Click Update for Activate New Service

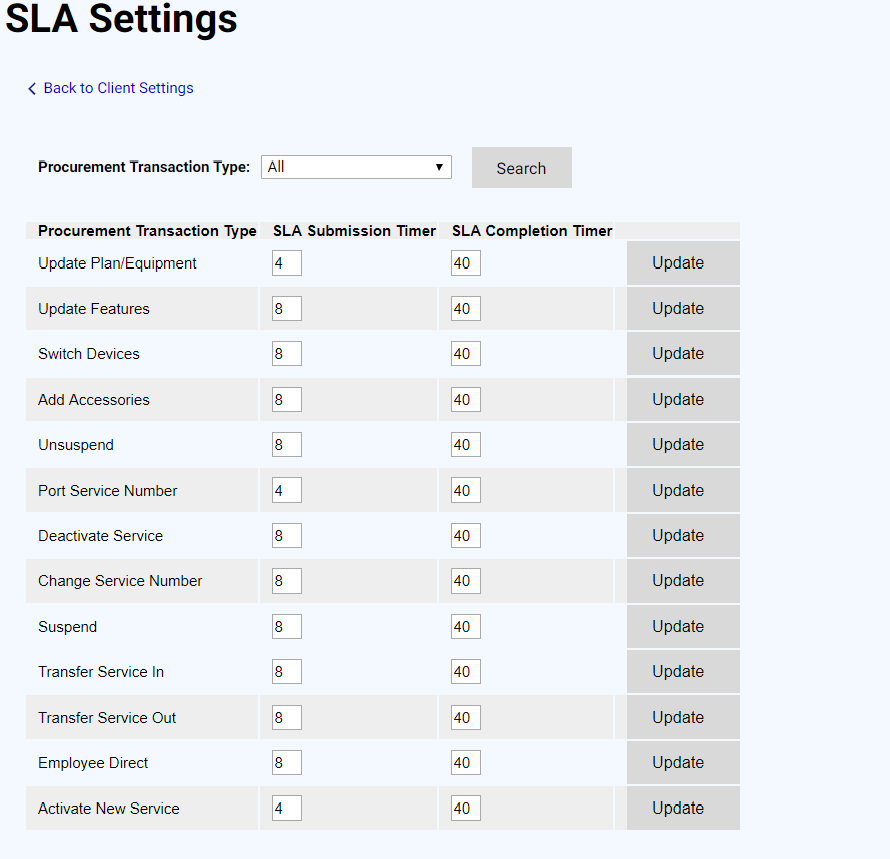pyautogui.click(x=678, y=808)
